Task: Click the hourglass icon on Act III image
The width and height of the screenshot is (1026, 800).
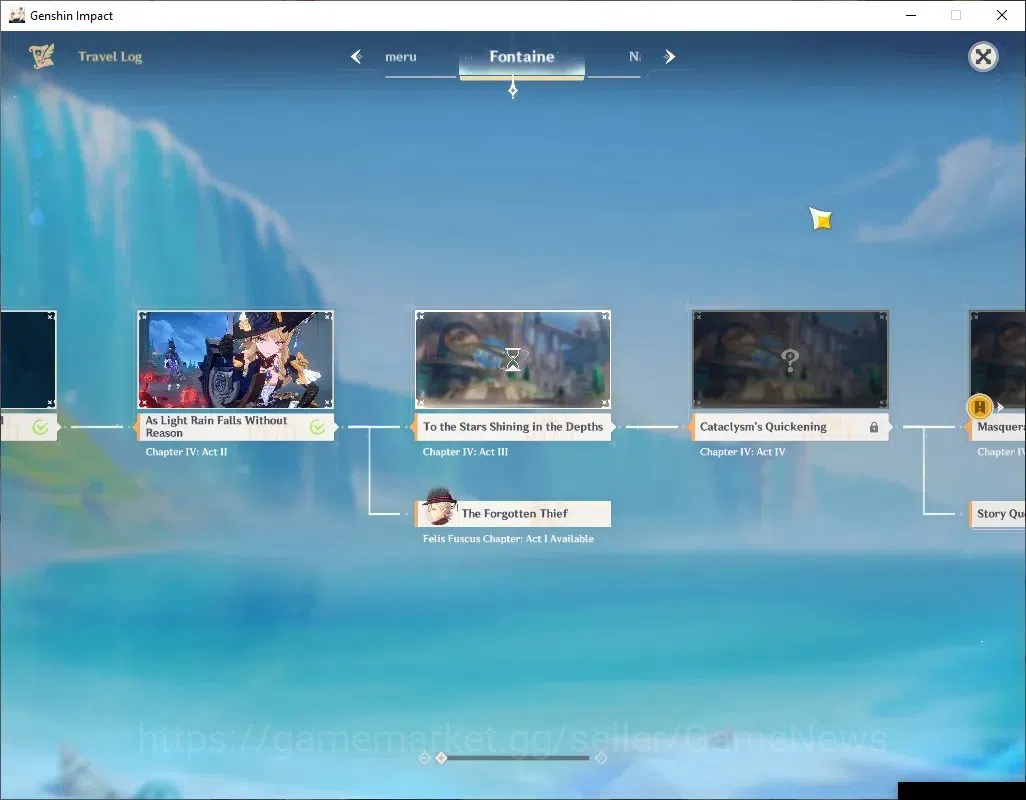Action: [x=513, y=359]
